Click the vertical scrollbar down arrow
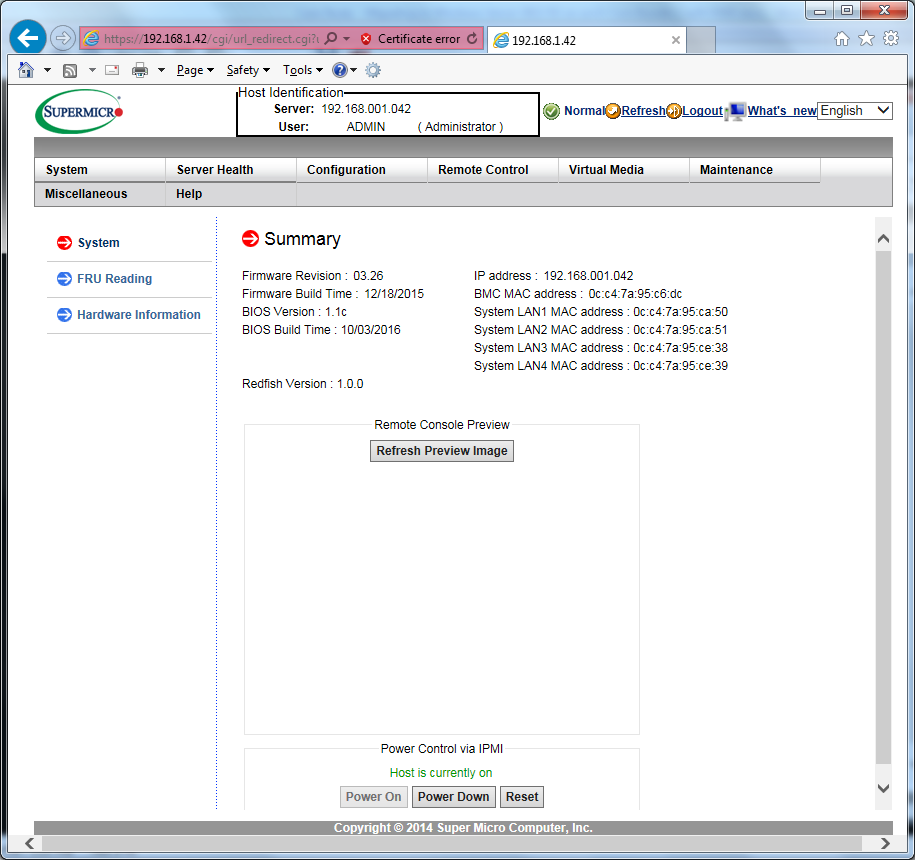The width and height of the screenshot is (915, 860). 883,788
